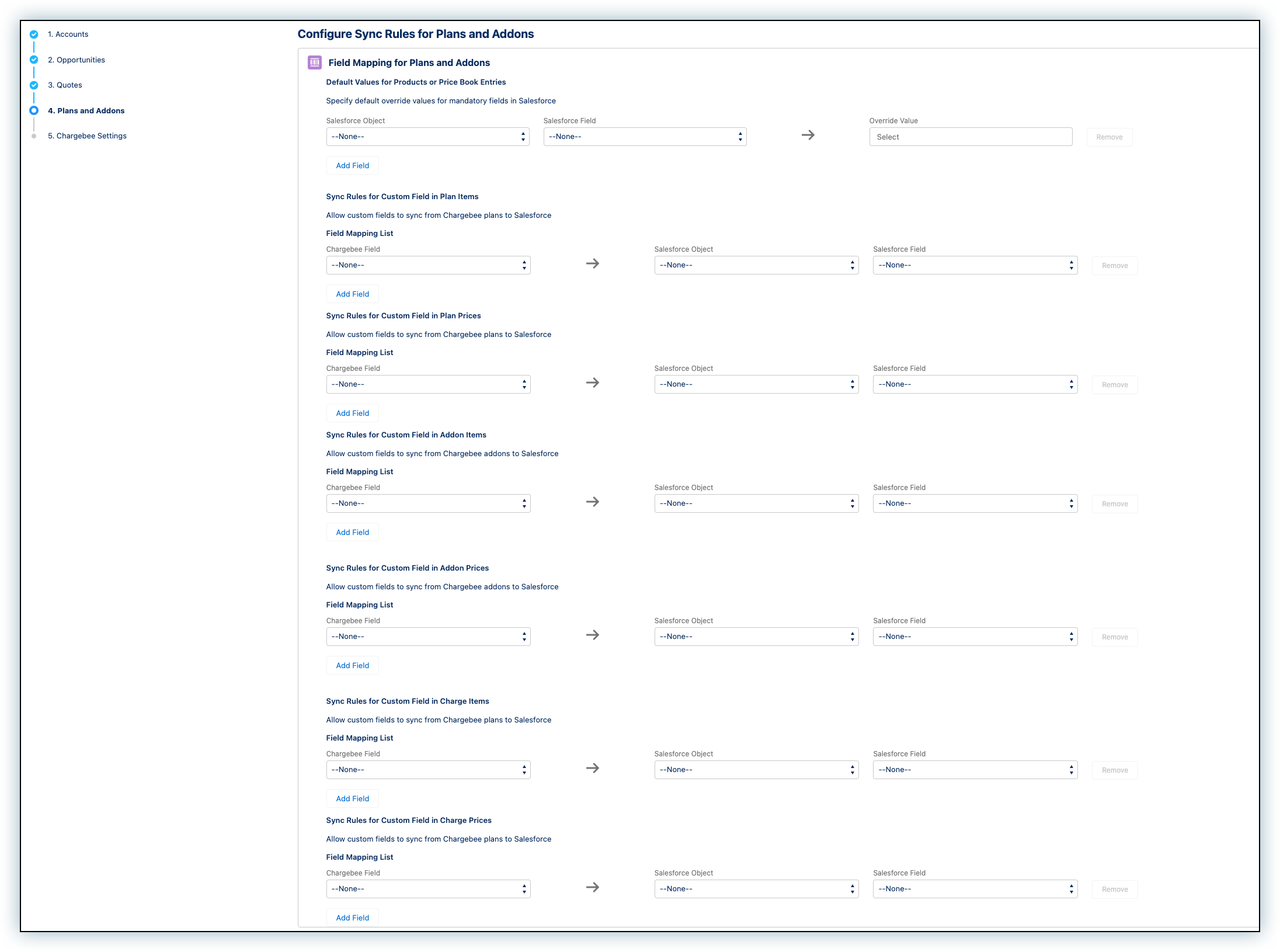The height and width of the screenshot is (952, 1280).
Task: Click Remove in Addon Items mapping row
Action: click(1115, 504)
